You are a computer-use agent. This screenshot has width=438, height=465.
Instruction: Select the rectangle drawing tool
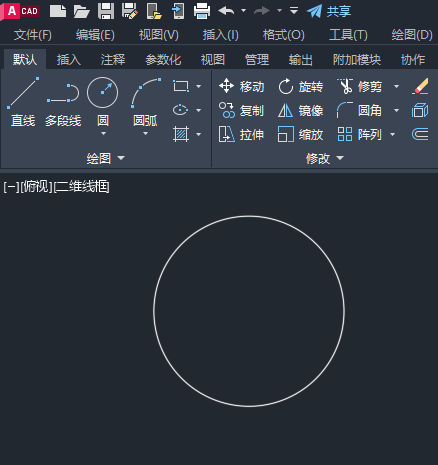tap(181, 86)
